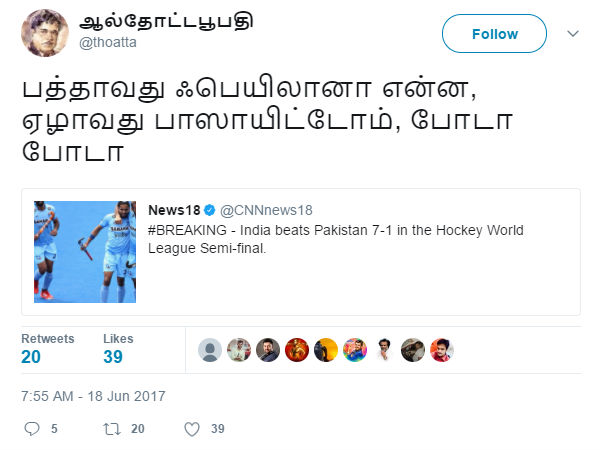Click the default gray avatar liker icon
Screen dimensions: 600x450
210,350
